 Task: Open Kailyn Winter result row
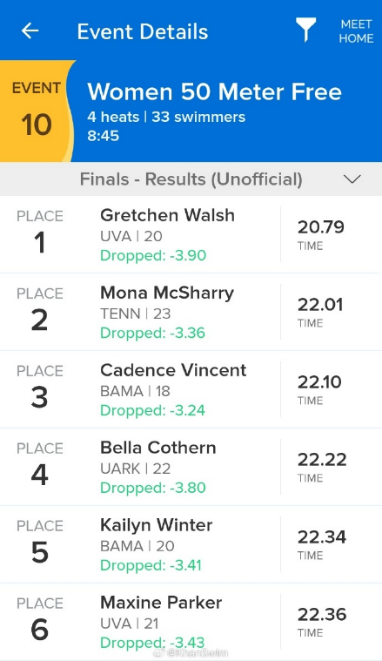(191, 545)
